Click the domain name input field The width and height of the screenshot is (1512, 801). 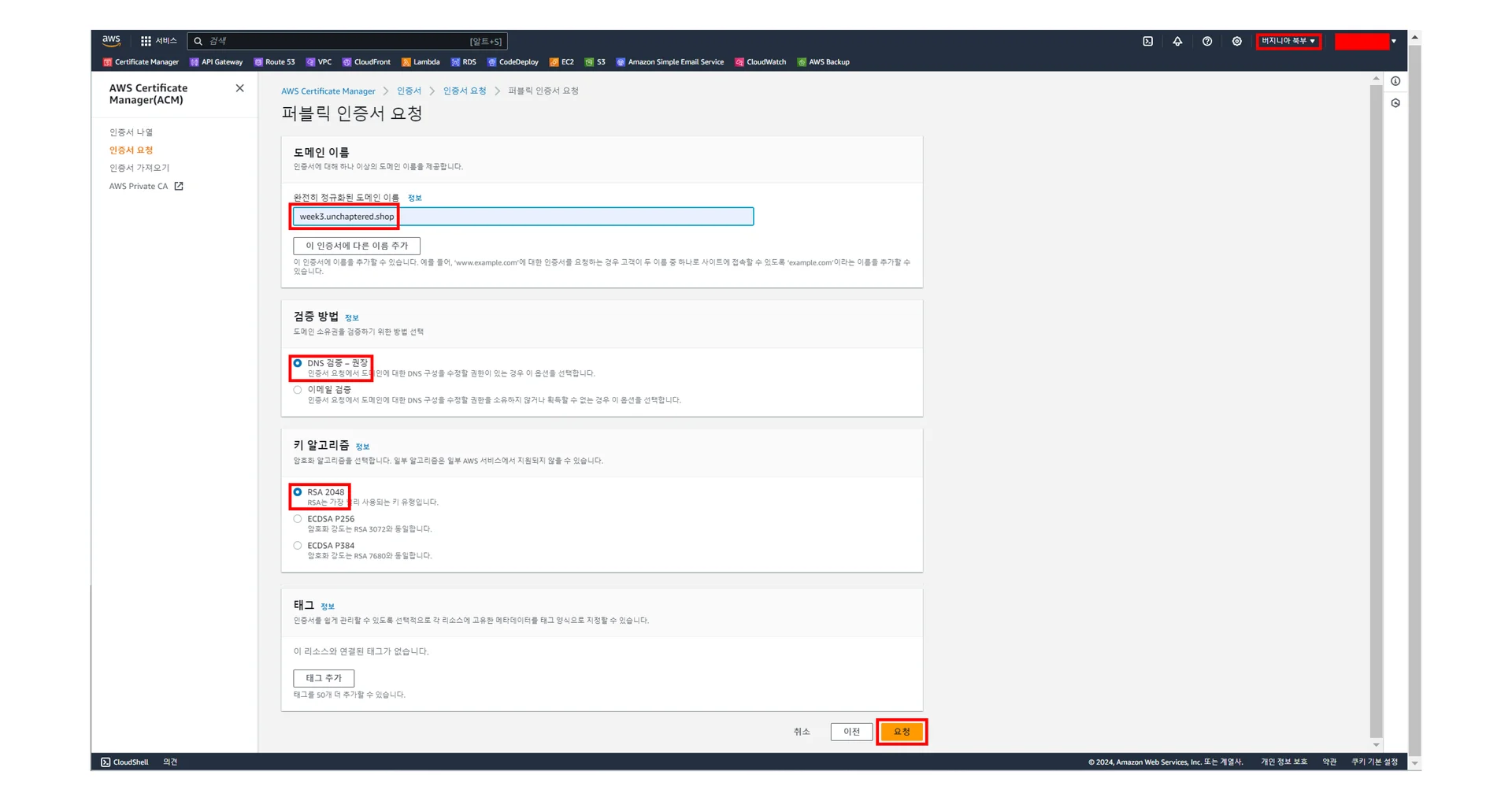point(524,217)
